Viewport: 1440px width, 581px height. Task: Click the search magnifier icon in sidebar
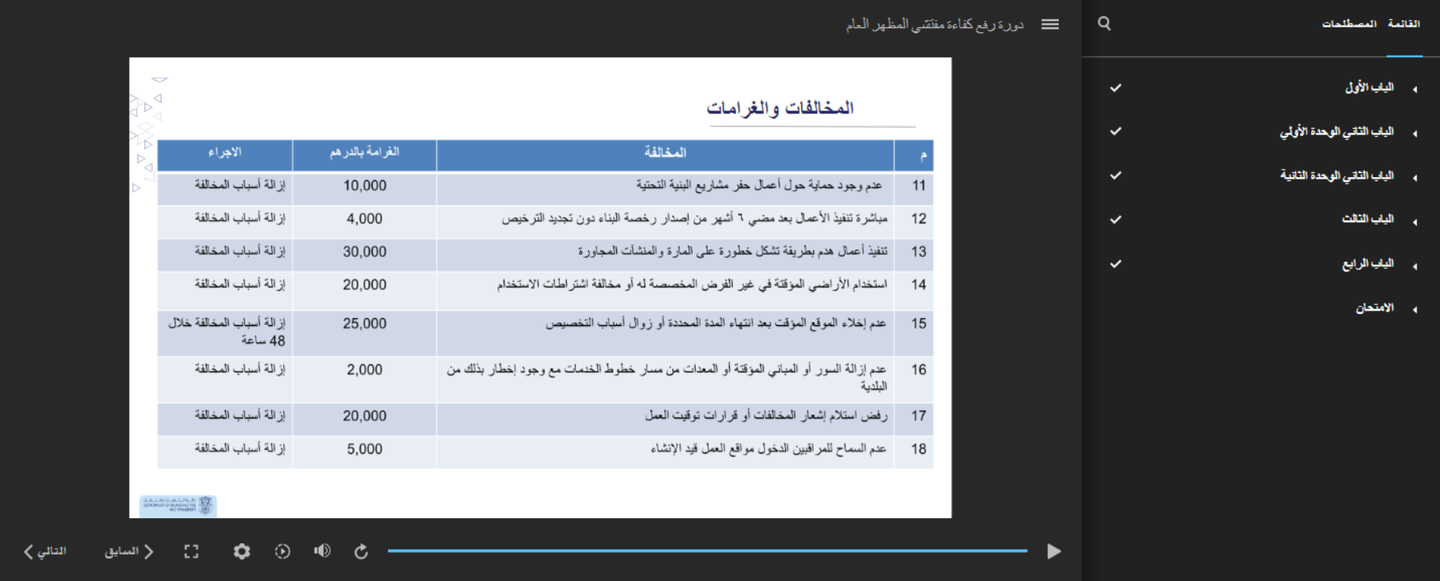click(x=1104, y=23)
